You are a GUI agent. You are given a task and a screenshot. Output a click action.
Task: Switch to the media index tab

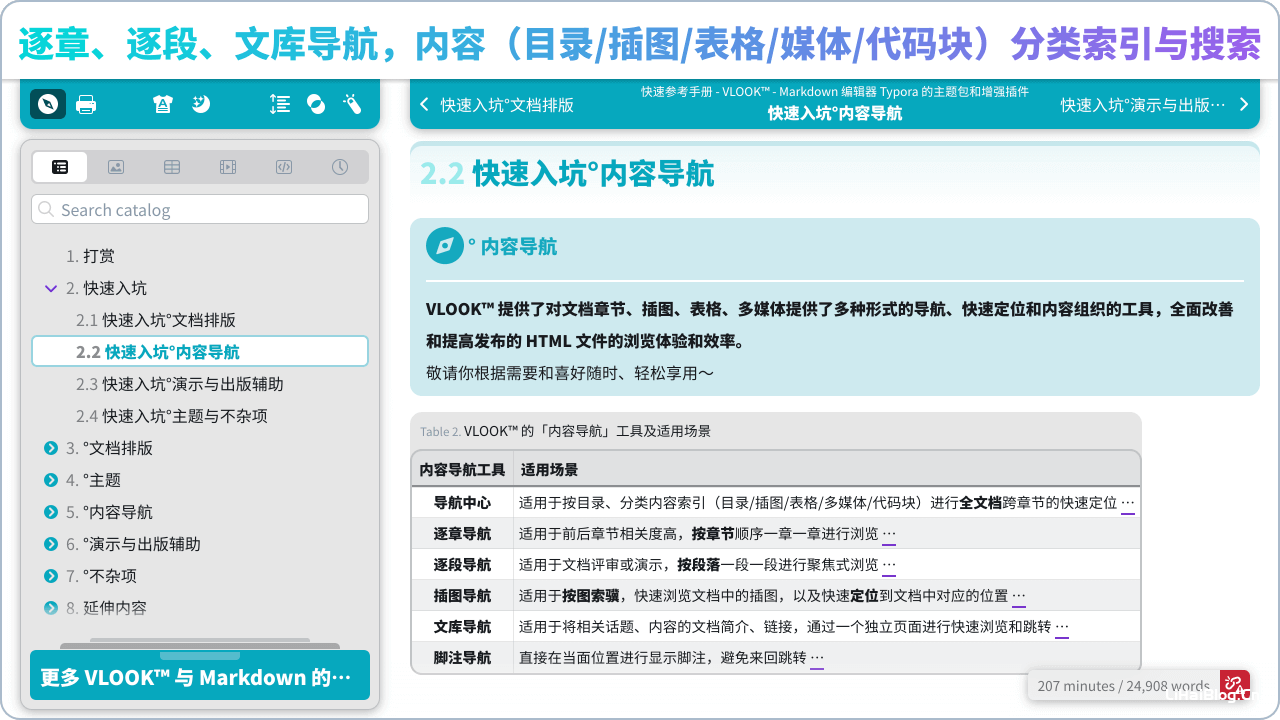(x=228, y=167)
